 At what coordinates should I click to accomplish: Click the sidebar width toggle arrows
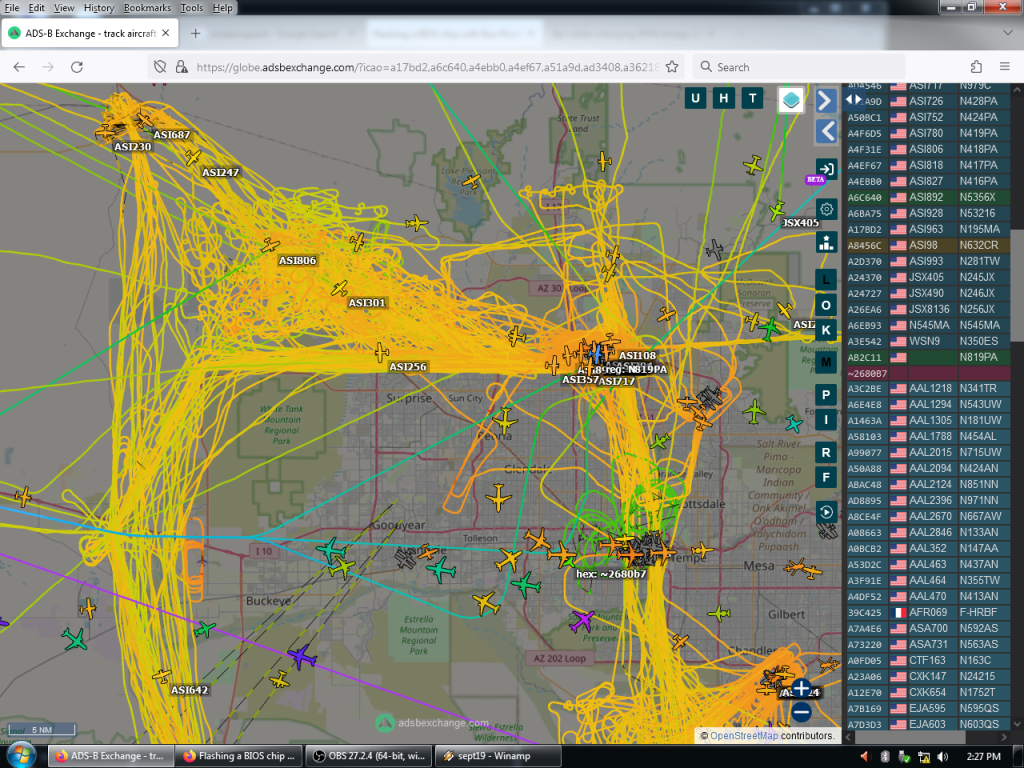[x=853, y=100]
